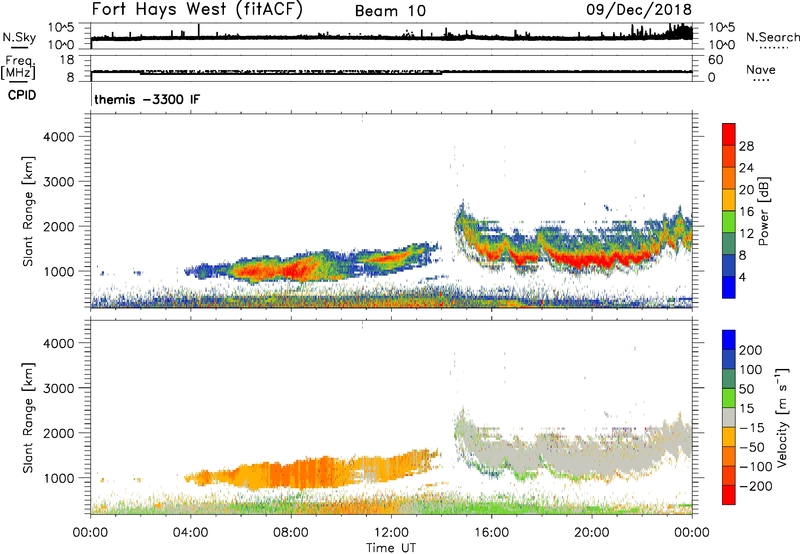Click the '28' power colorbar label
800x554 pixels.
coord(746,146)
